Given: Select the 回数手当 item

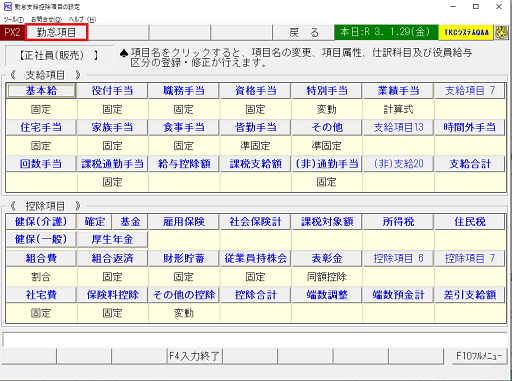Looking at the screenshot, I should tap(41, 164).
